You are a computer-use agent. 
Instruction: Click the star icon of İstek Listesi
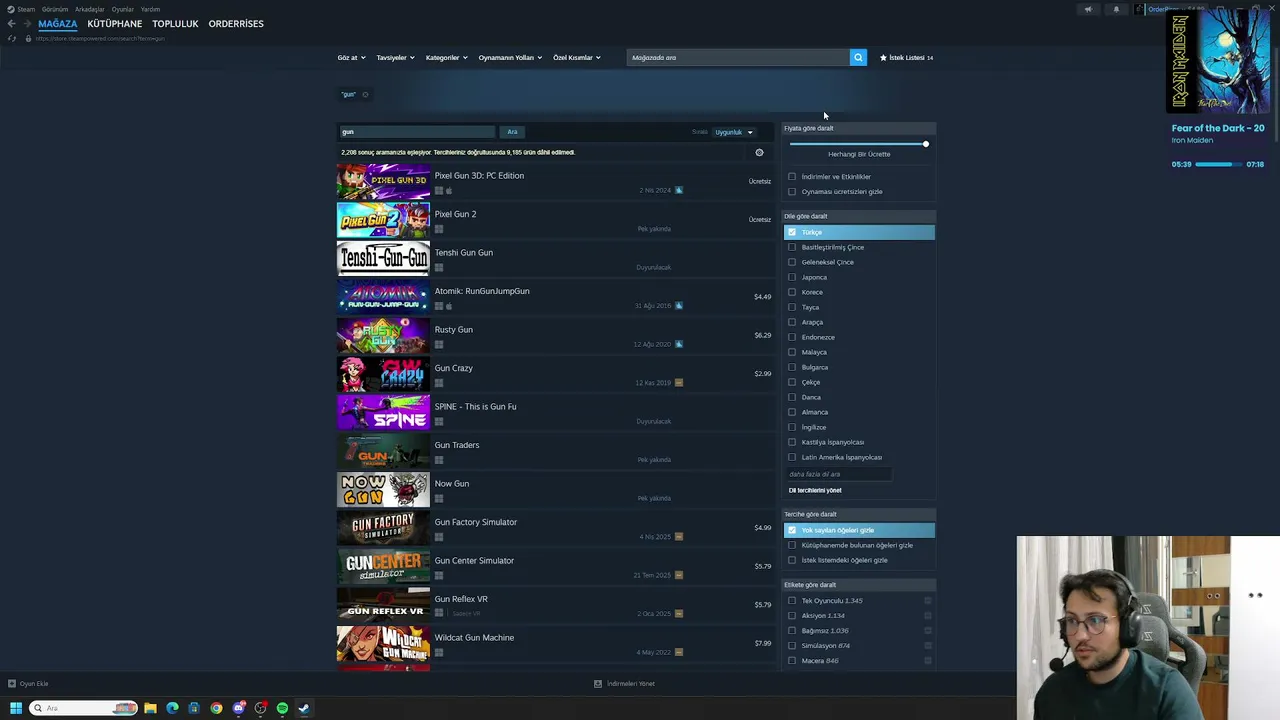point(883,58)
